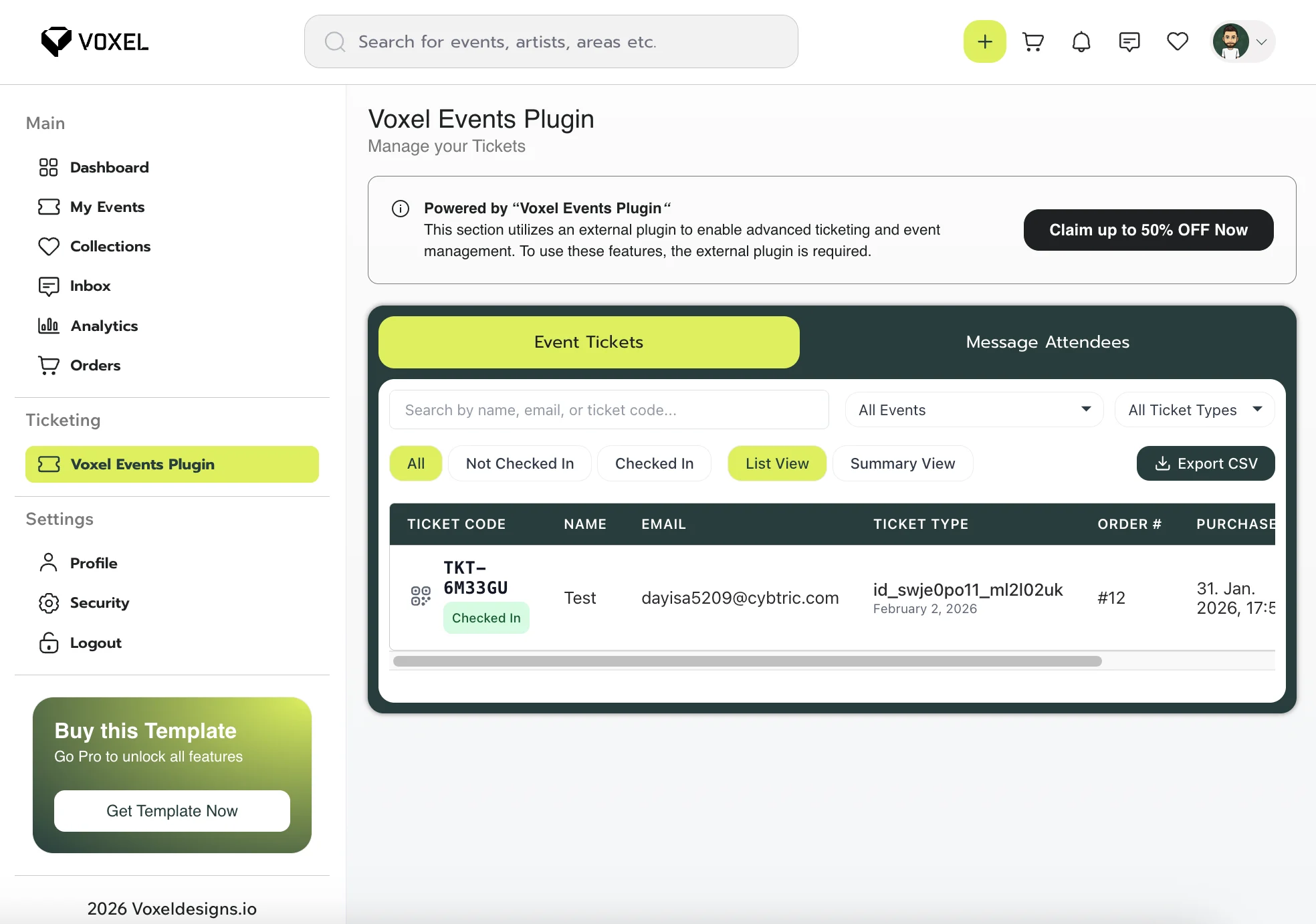Switch to Message Attendees tab

pos(1047,342)
